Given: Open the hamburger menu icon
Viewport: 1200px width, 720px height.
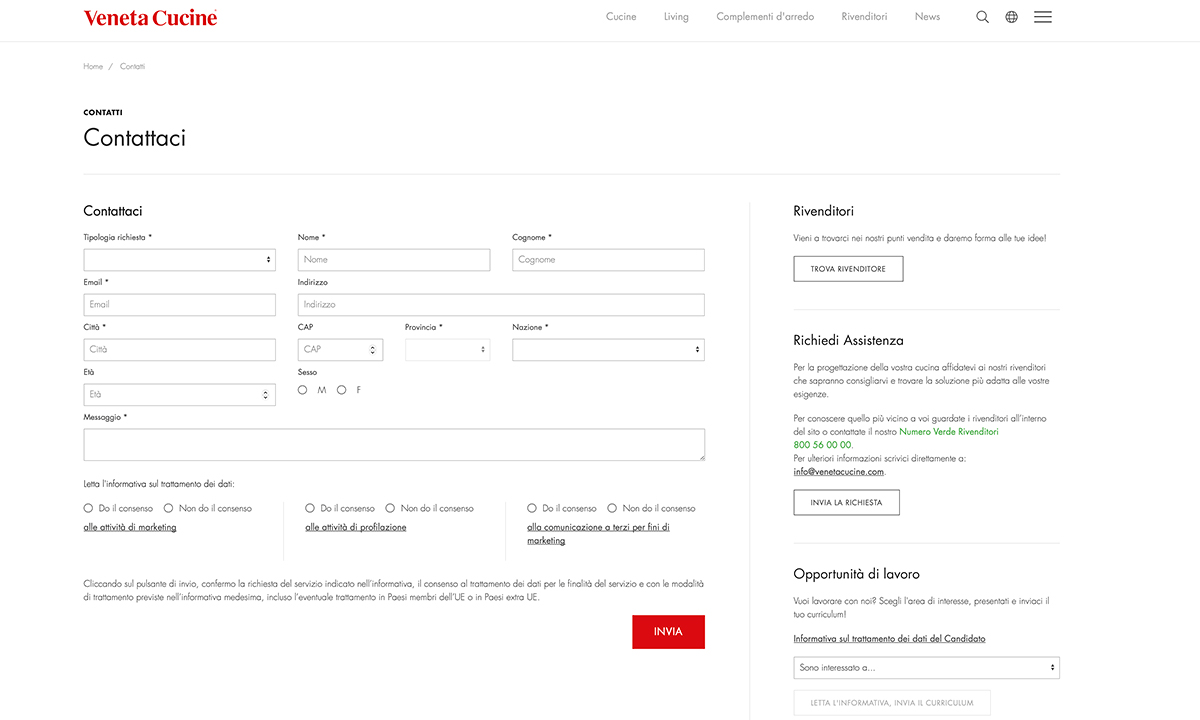Looking at the screenshot, I should (1043, 17).
